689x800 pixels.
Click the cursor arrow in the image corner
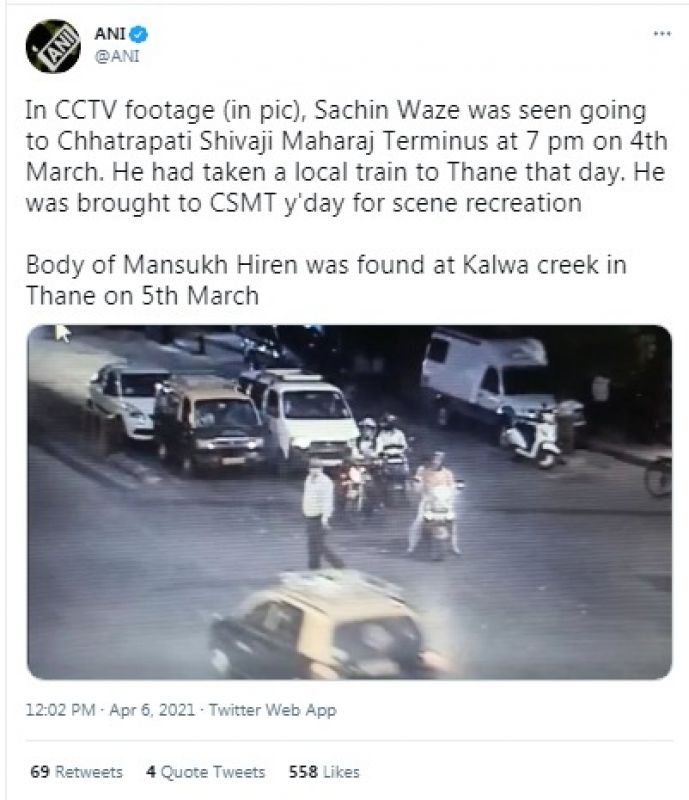(62, 334)
